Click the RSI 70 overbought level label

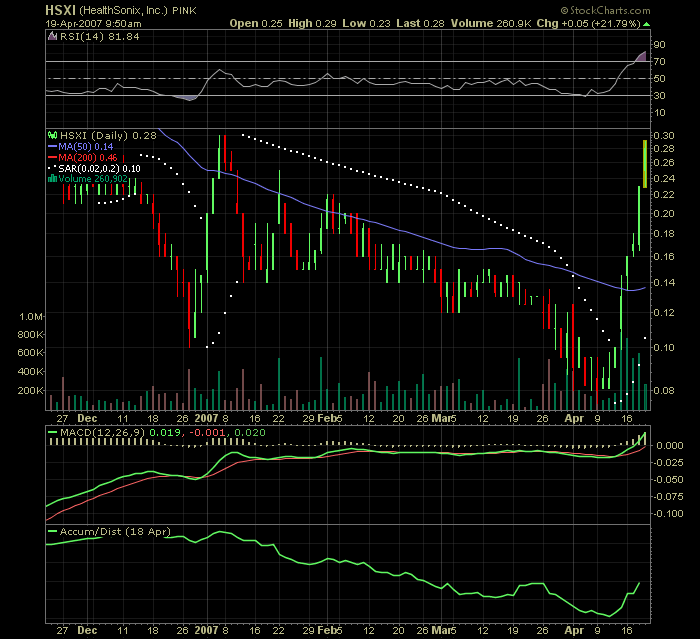pyautogui.click(x=657, y=62)
